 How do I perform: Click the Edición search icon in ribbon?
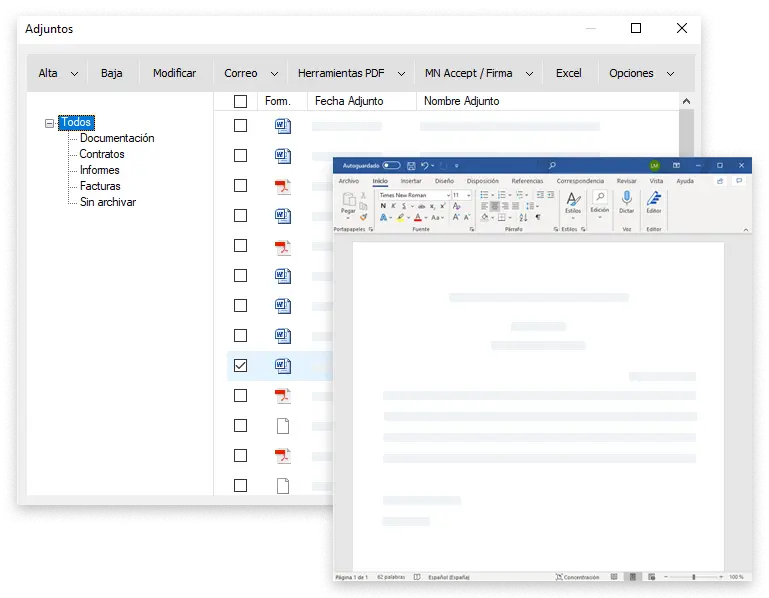(x=600, y=198)
